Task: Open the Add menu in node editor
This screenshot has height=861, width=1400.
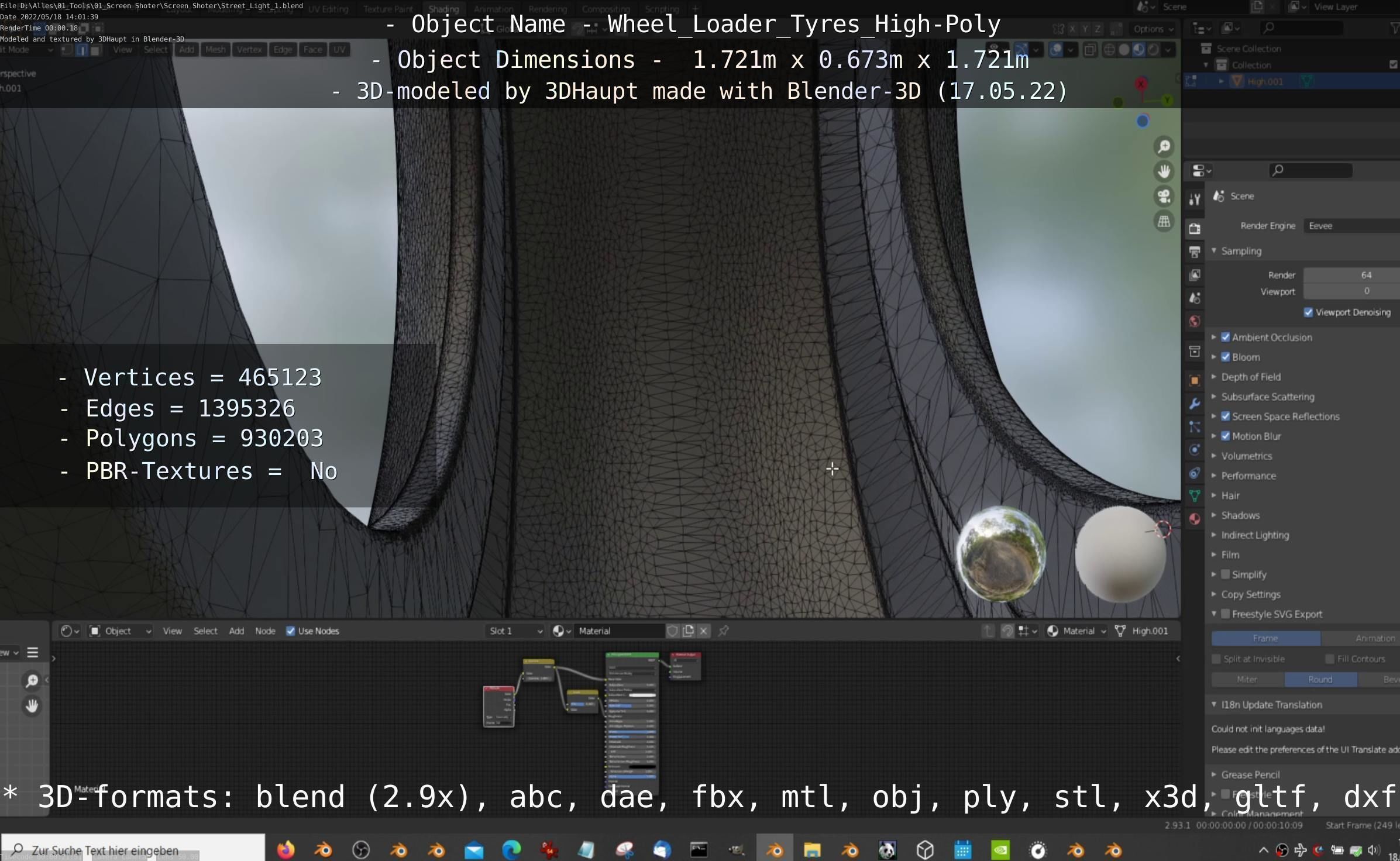Action: pyautogui.click(x=236, y=631)
